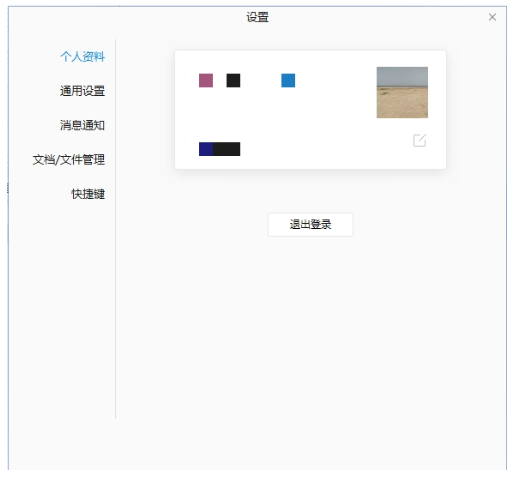518x478 pixels.
Task: Click the 退出登录 button
Action: tap(310, 224)
